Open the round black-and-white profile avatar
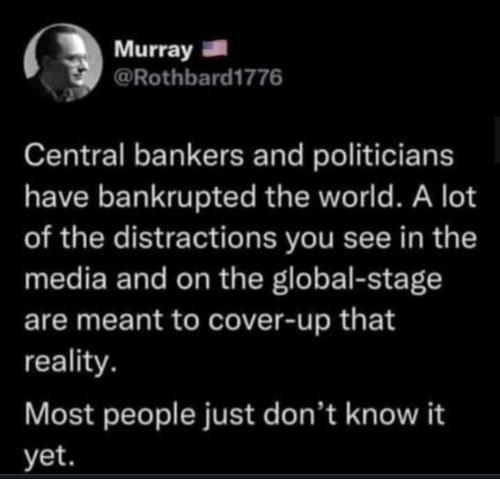The height and width of the screenshot is (479, 500). [63, 62]
